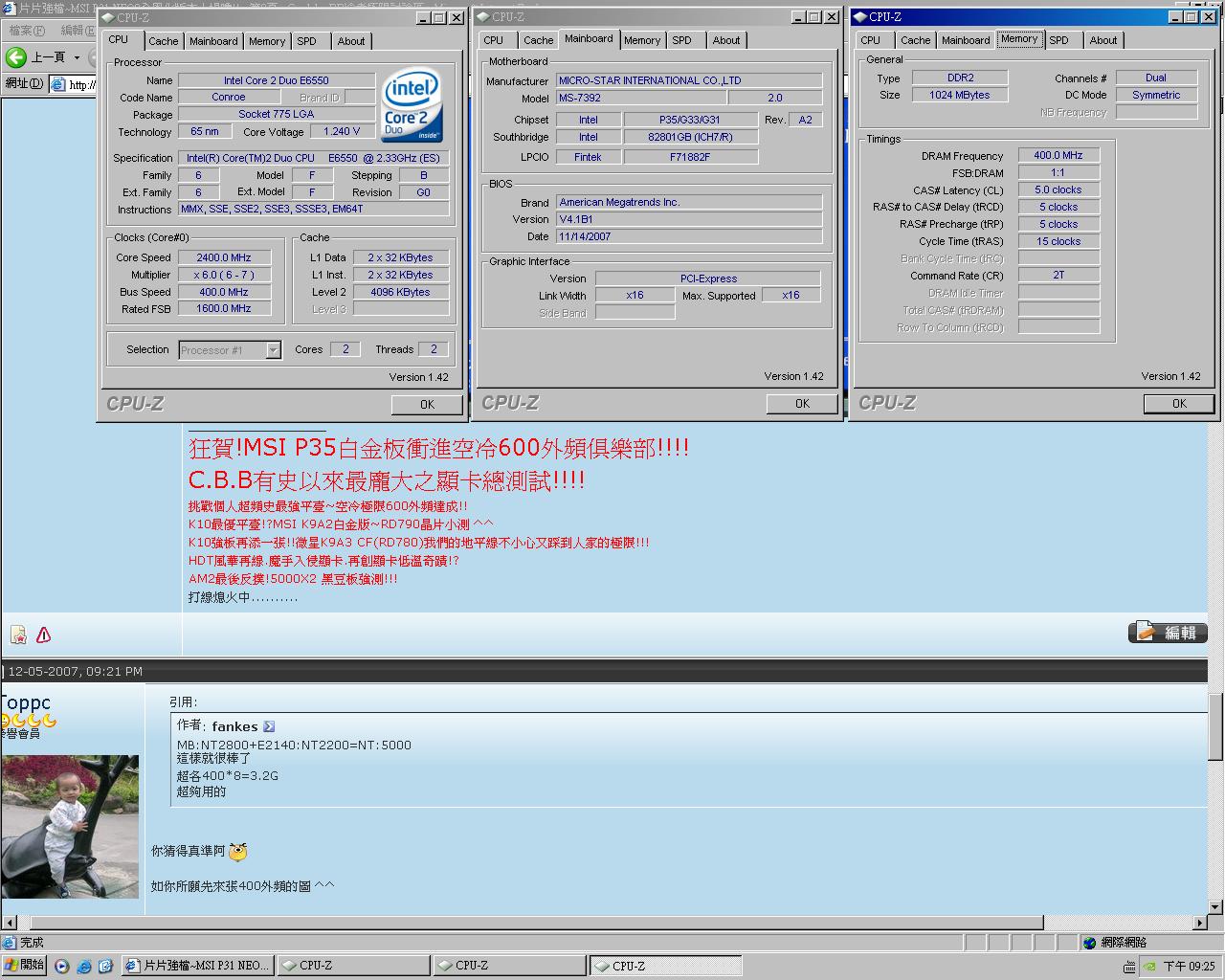Open the link 挑戰個人超頻史最強平臺
Image resolution: width=1225 pixels, height=980 pixels.
click(x=328, y=506)
